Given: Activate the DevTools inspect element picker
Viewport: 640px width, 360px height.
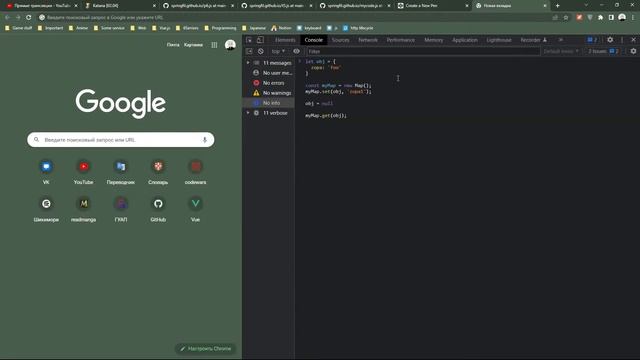Looking at the screenshot, I should coord(249,40).
